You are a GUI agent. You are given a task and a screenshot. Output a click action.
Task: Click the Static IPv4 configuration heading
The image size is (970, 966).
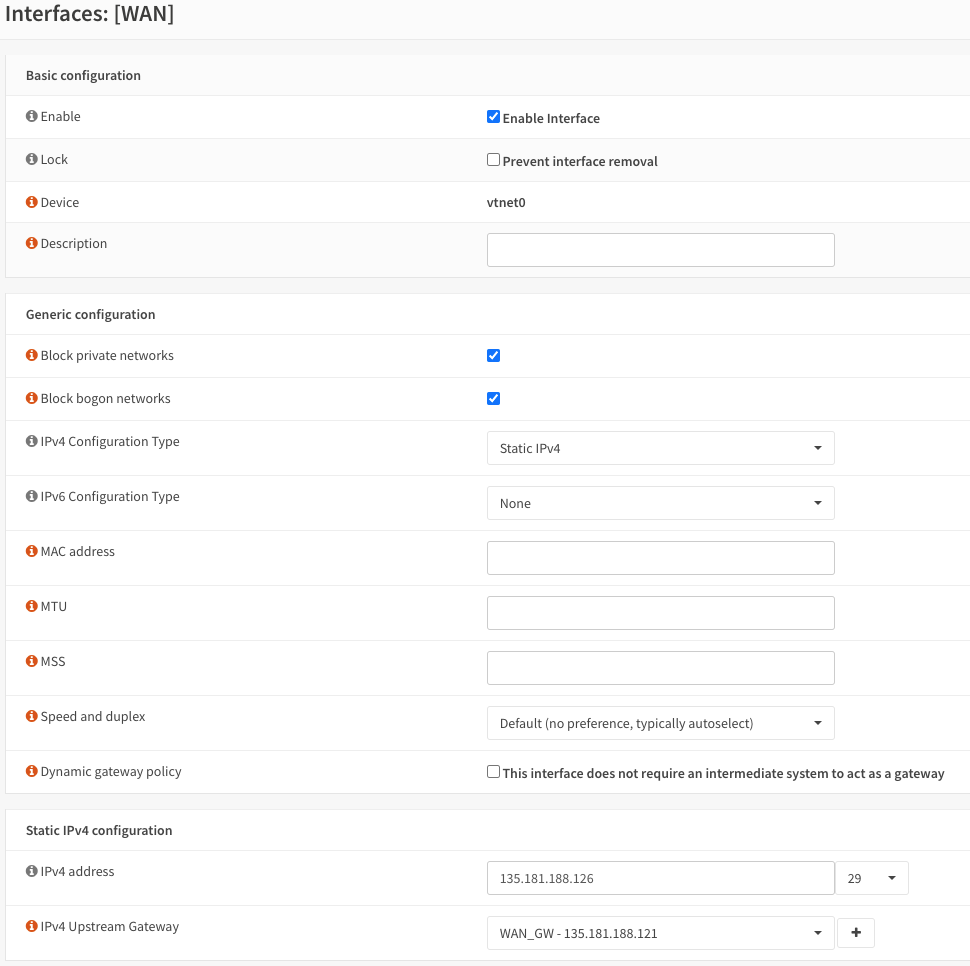pos(99,830)
